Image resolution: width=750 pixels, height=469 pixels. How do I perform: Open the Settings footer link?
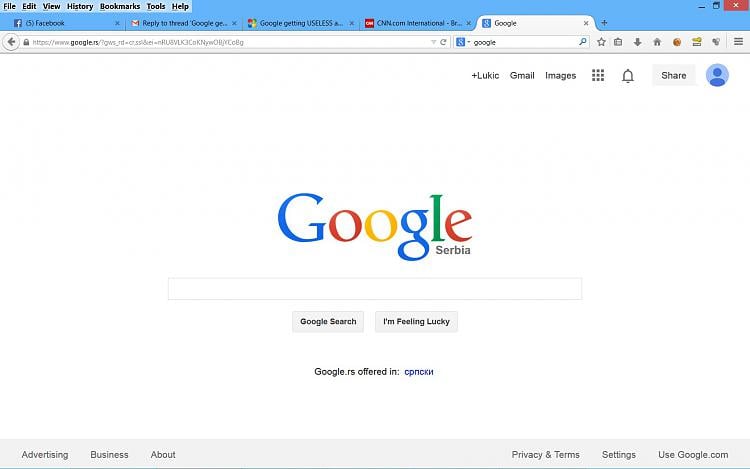pos(618,455)
